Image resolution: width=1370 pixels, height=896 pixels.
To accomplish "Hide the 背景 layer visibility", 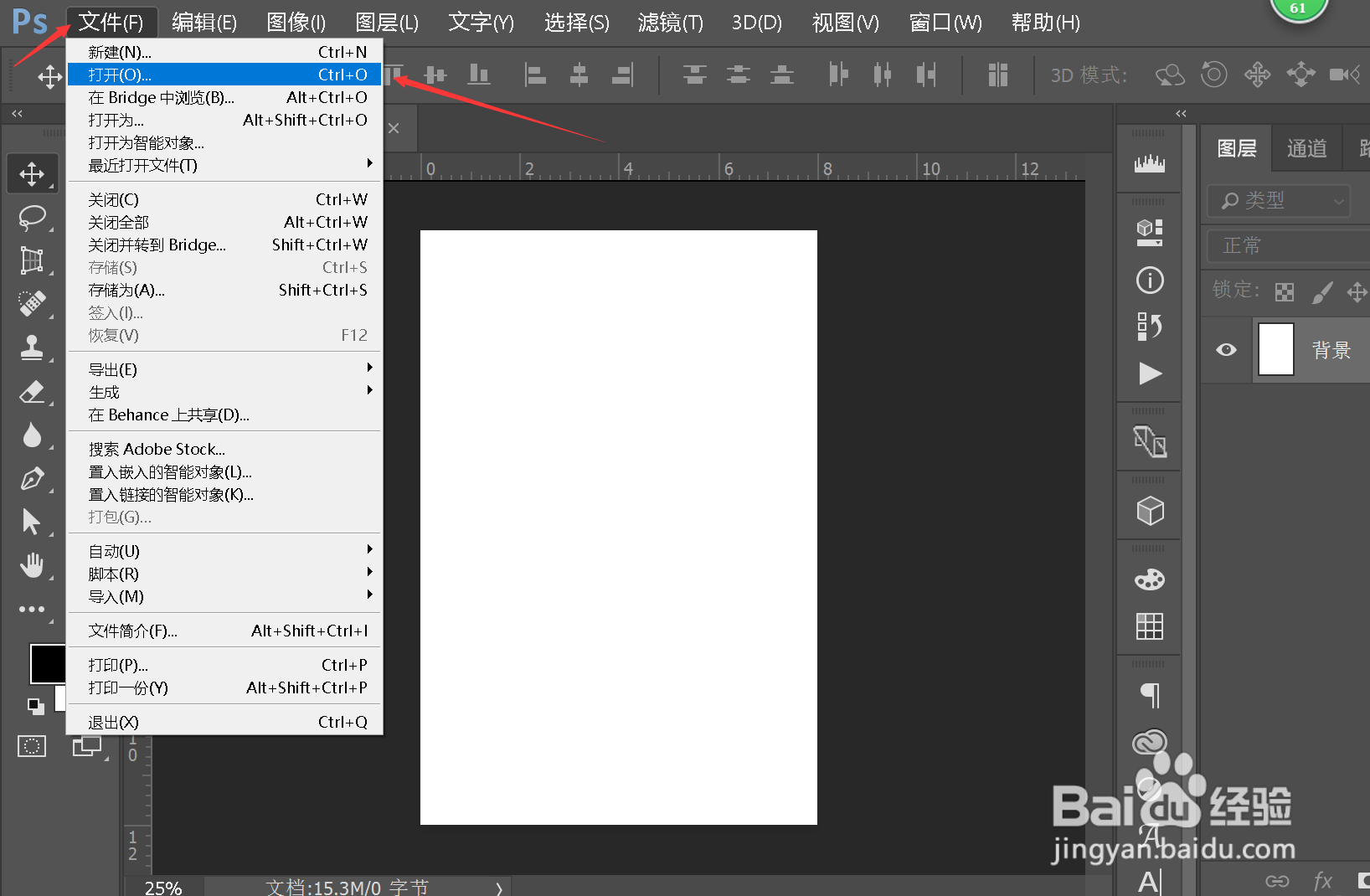I will 1225,350.
